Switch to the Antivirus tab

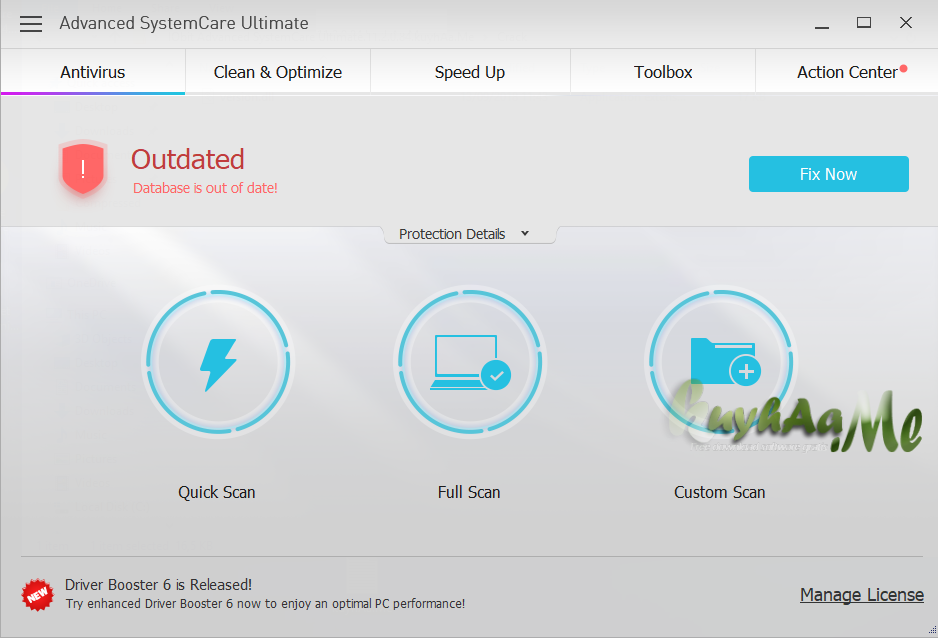pyautogui.click(x=93, y=72)
